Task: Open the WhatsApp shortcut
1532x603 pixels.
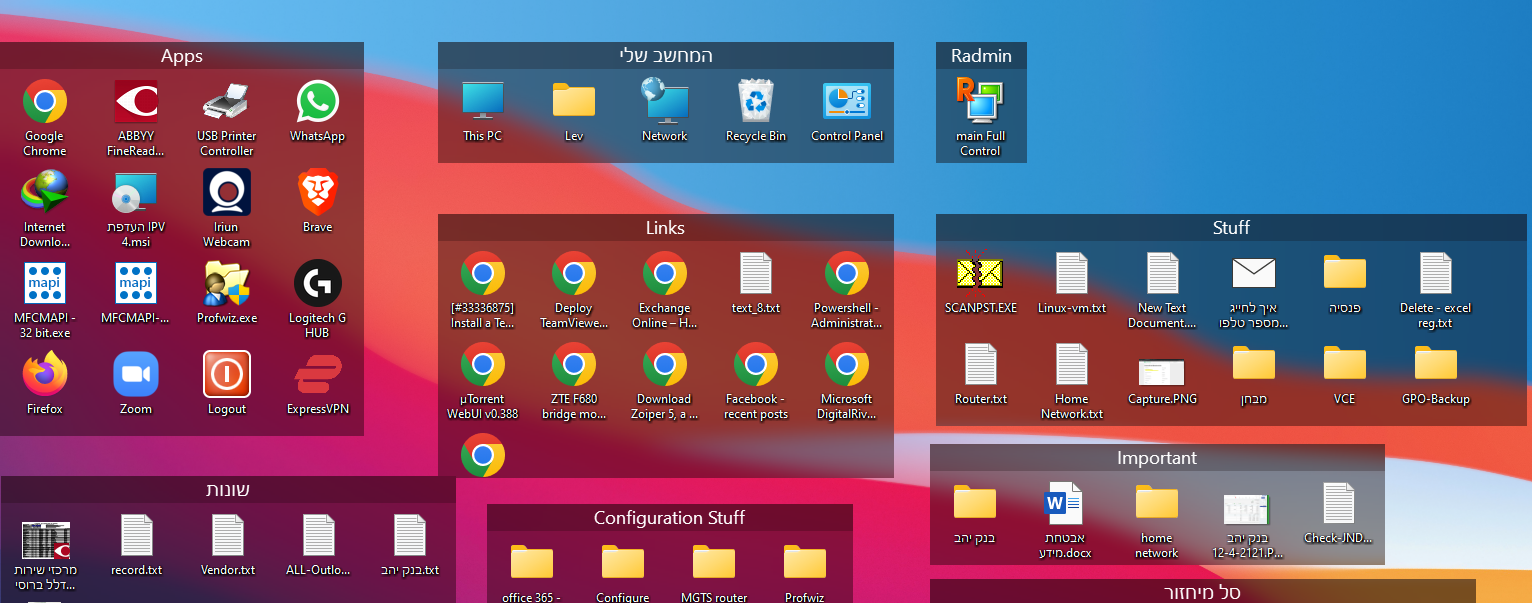Action: [x=318, y=101]
